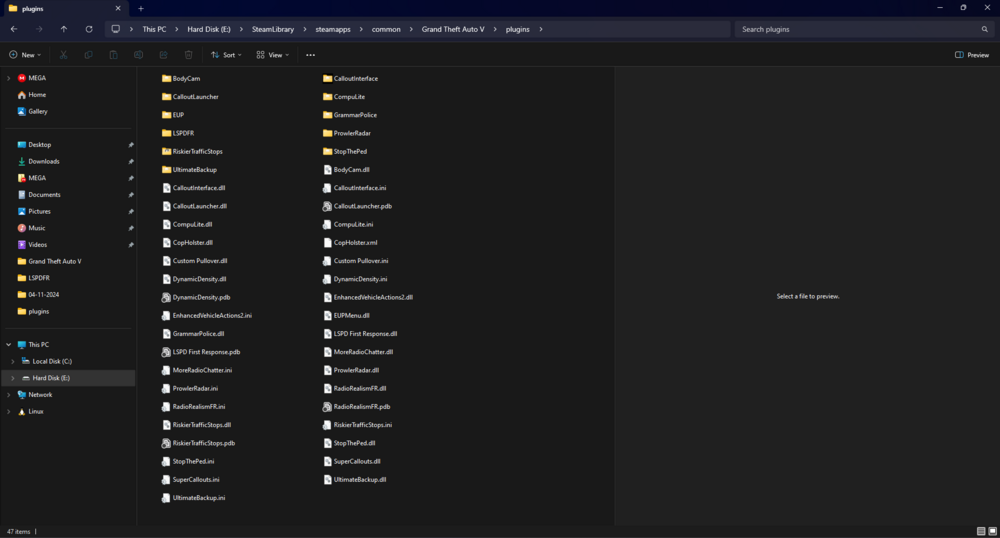Select the DynamicDensity.pdb file icon

(166, 298)
